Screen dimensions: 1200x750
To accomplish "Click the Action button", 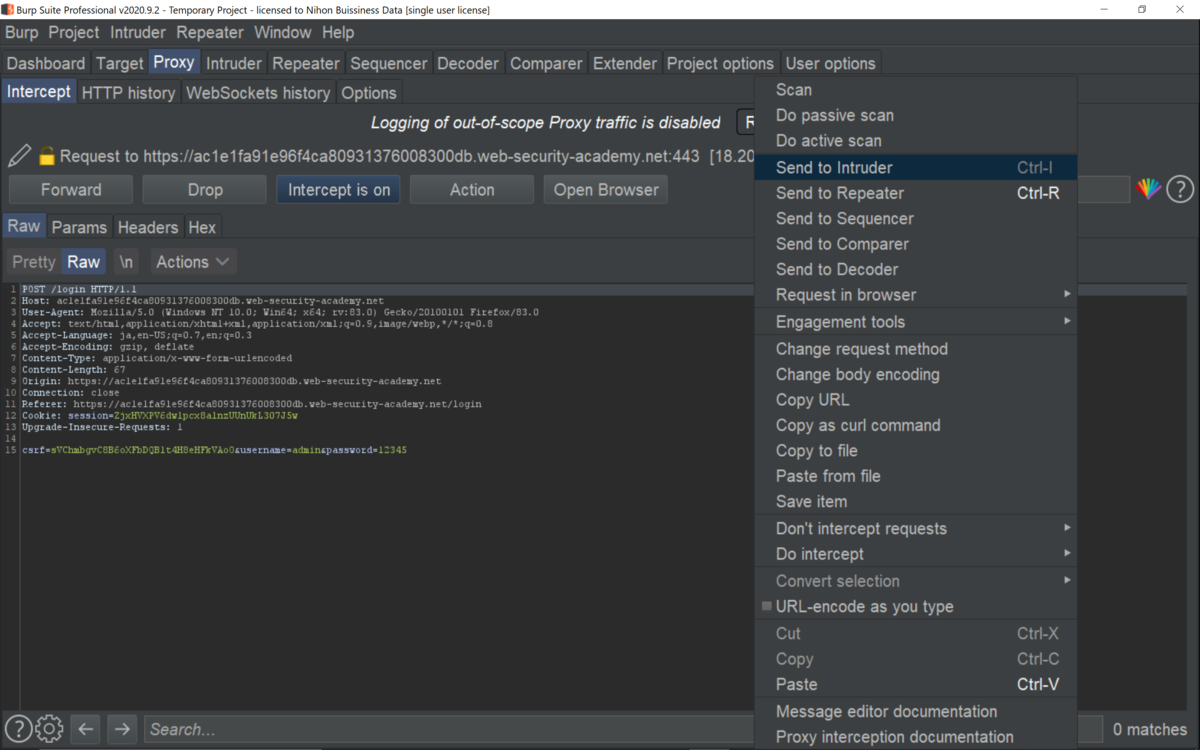I will coord(472,190).
